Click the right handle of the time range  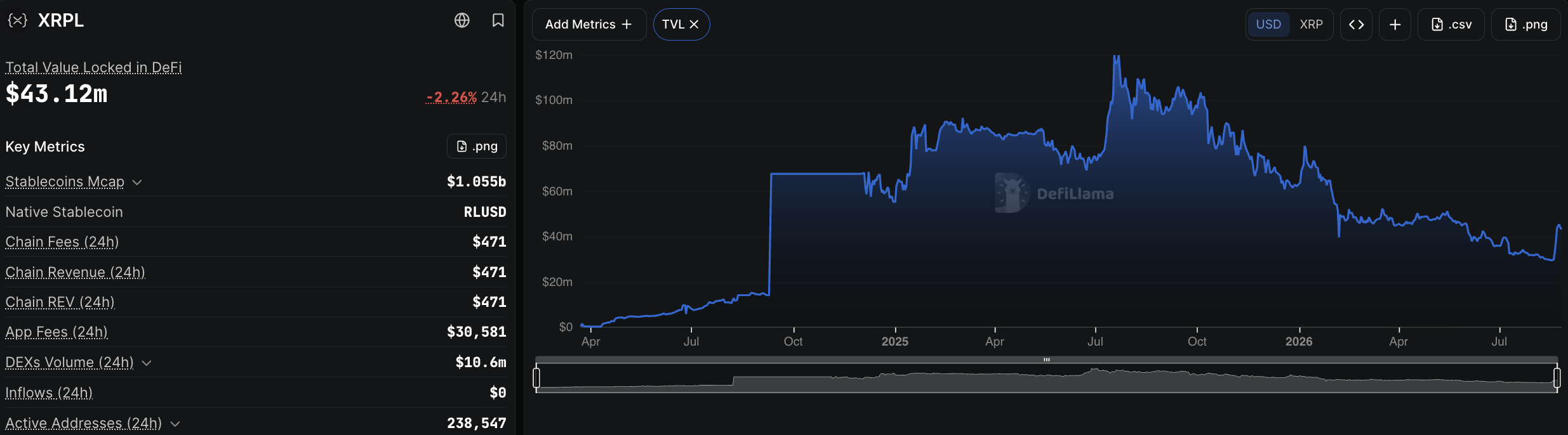[x=1557, y=377]
